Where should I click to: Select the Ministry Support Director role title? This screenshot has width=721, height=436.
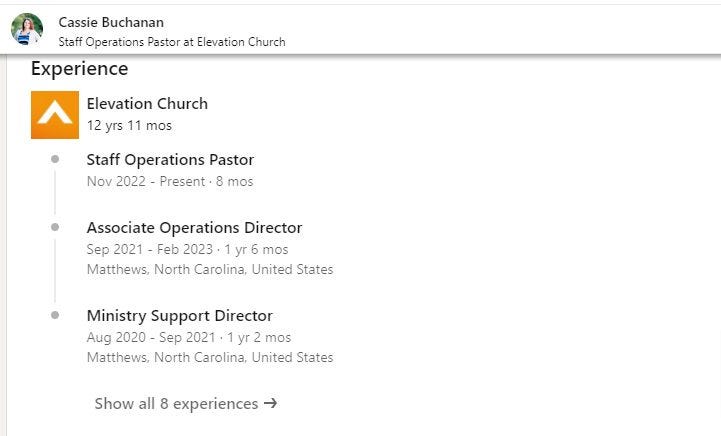tap(179, 316)
